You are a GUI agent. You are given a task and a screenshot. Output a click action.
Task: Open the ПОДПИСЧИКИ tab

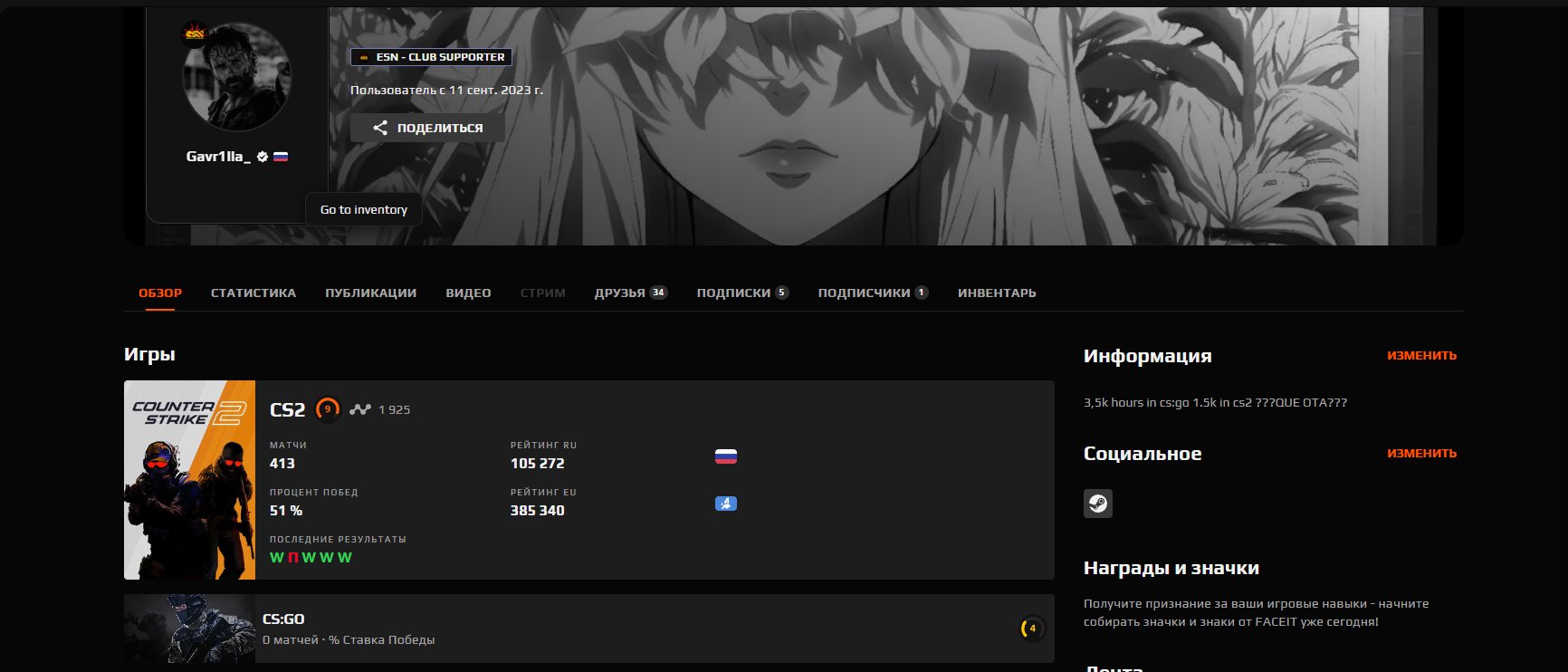tap(873, 293)
